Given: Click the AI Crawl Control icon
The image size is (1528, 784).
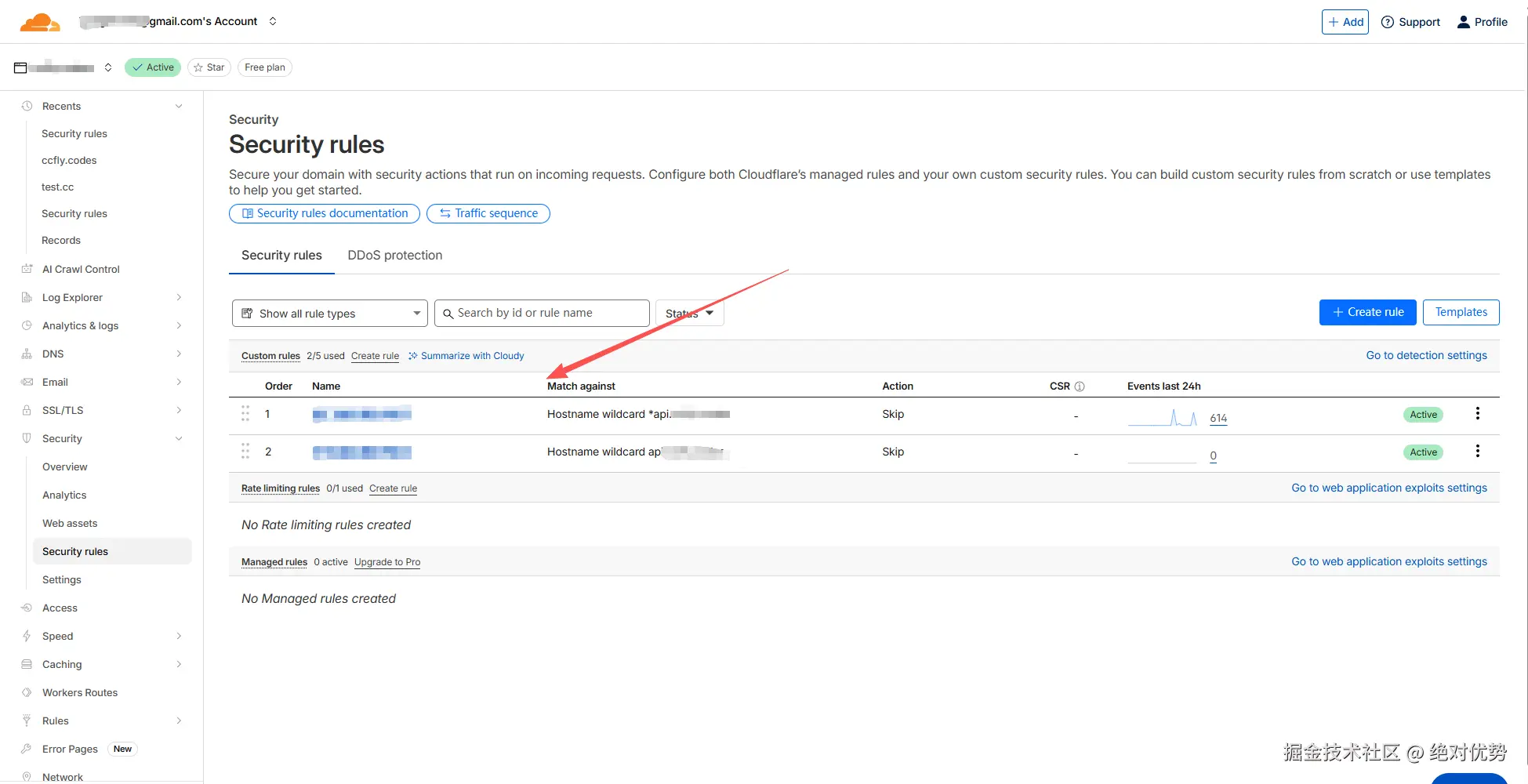Looking at the screenshot, I should (x=27, y=269).
